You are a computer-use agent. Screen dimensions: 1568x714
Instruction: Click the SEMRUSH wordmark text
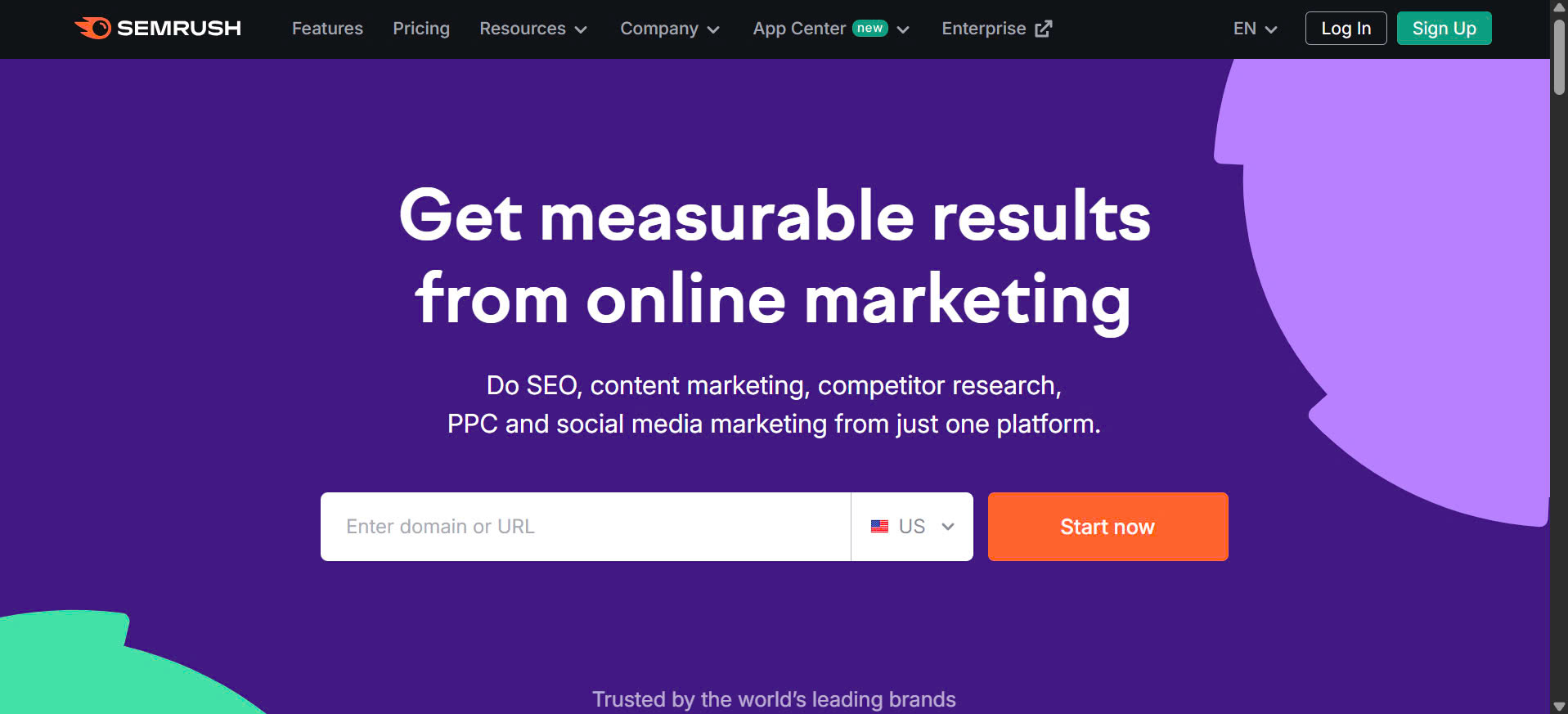(179, 29)
